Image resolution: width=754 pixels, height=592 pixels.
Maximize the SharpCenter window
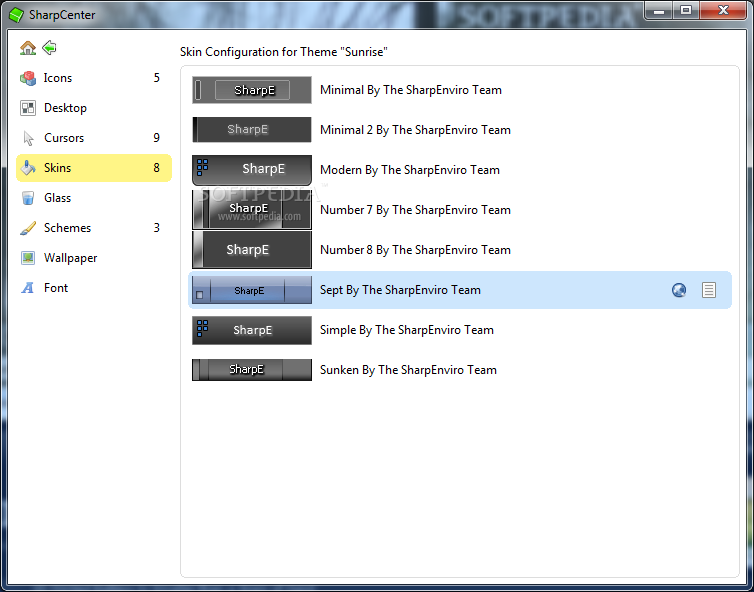686,11
